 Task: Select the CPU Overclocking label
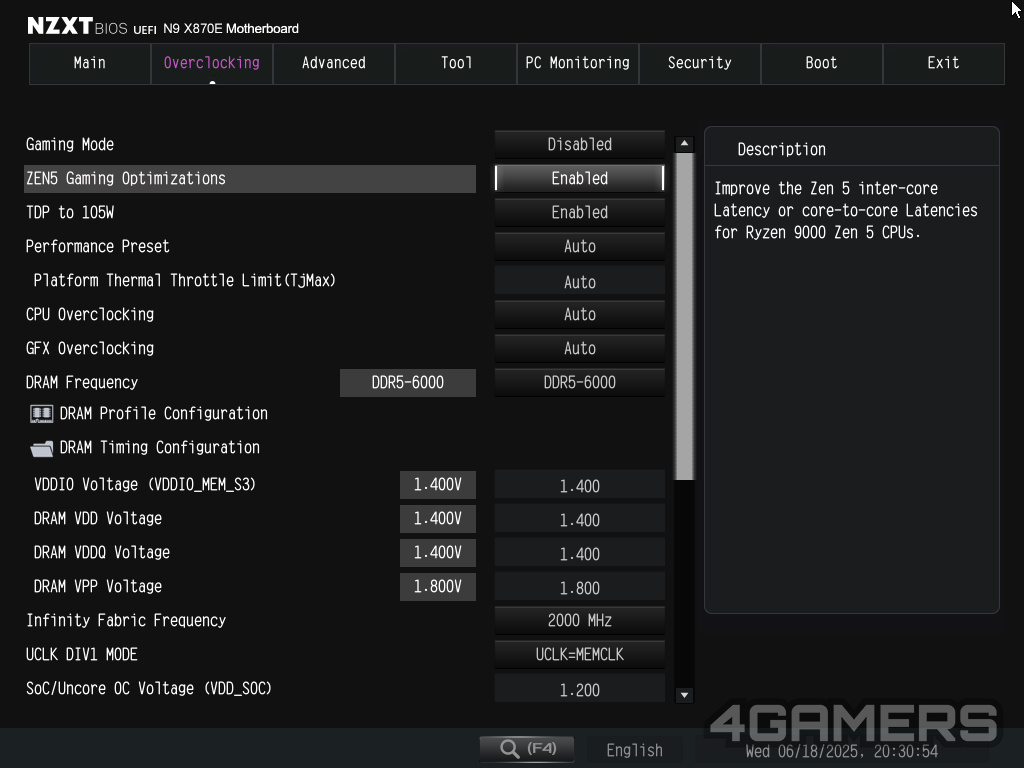(x=89, y=314)
